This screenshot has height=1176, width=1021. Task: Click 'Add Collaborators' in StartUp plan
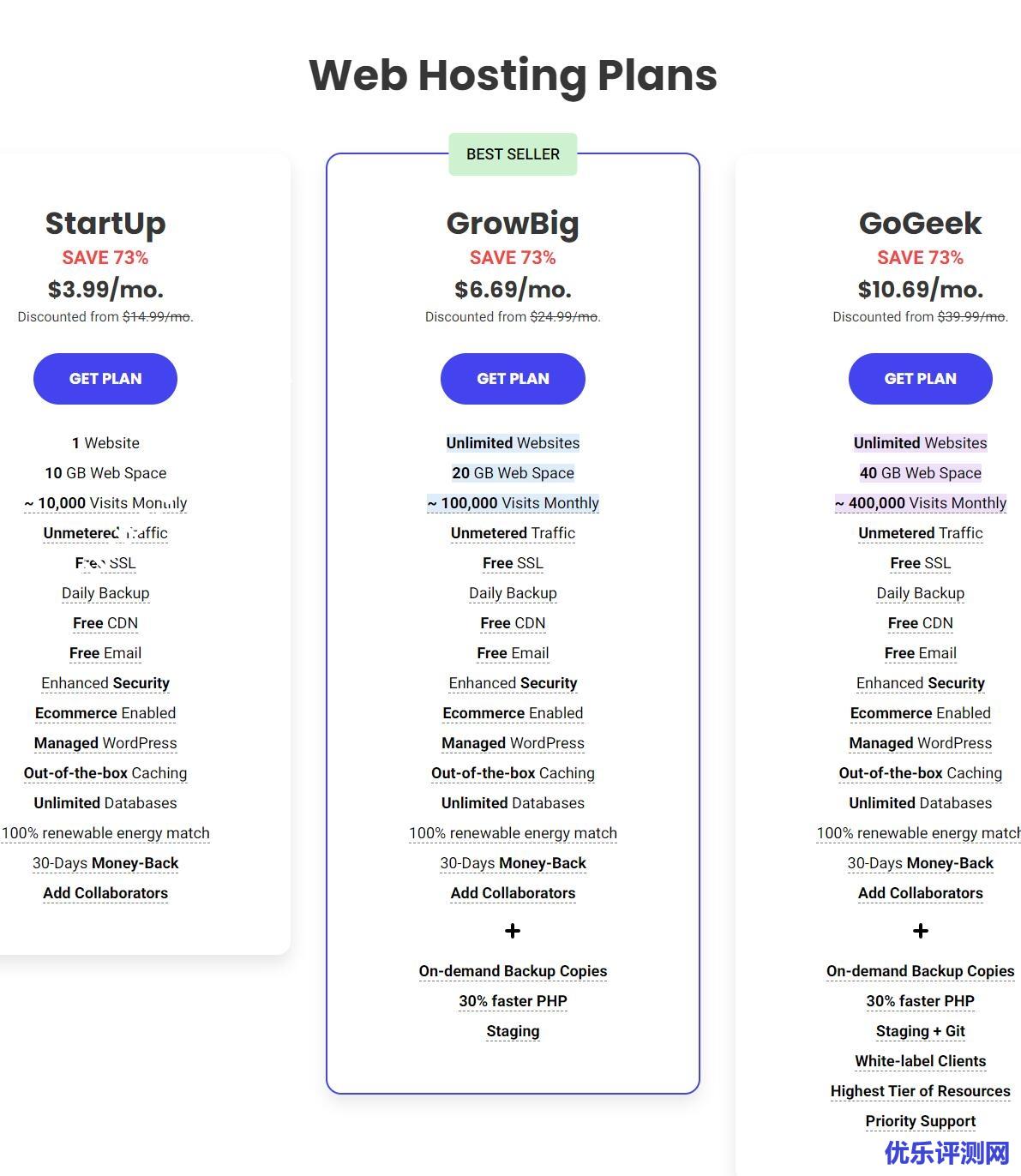(x=105, y=893)
